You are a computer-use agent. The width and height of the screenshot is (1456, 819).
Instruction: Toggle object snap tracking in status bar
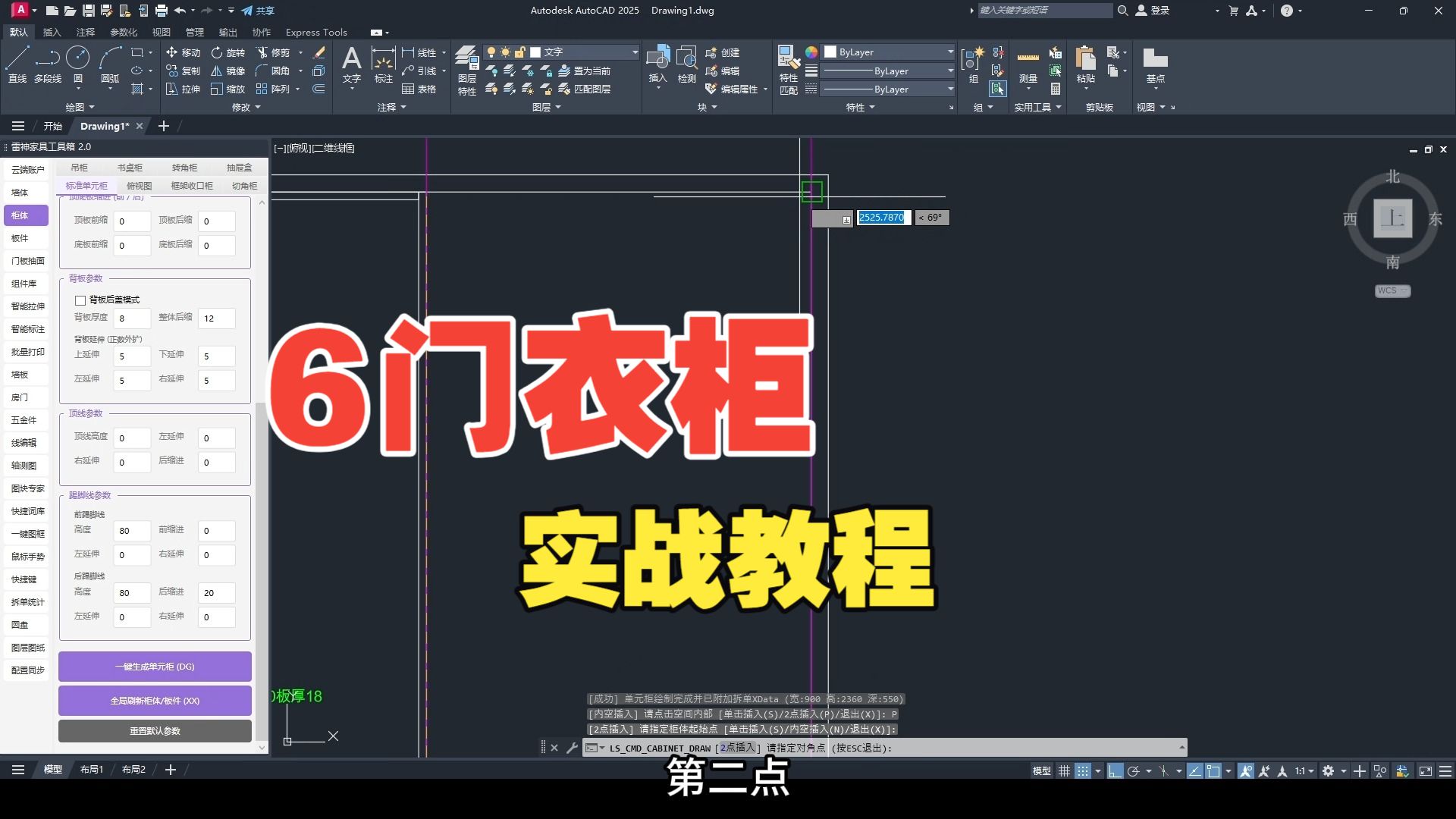(x=1195, y=770)
